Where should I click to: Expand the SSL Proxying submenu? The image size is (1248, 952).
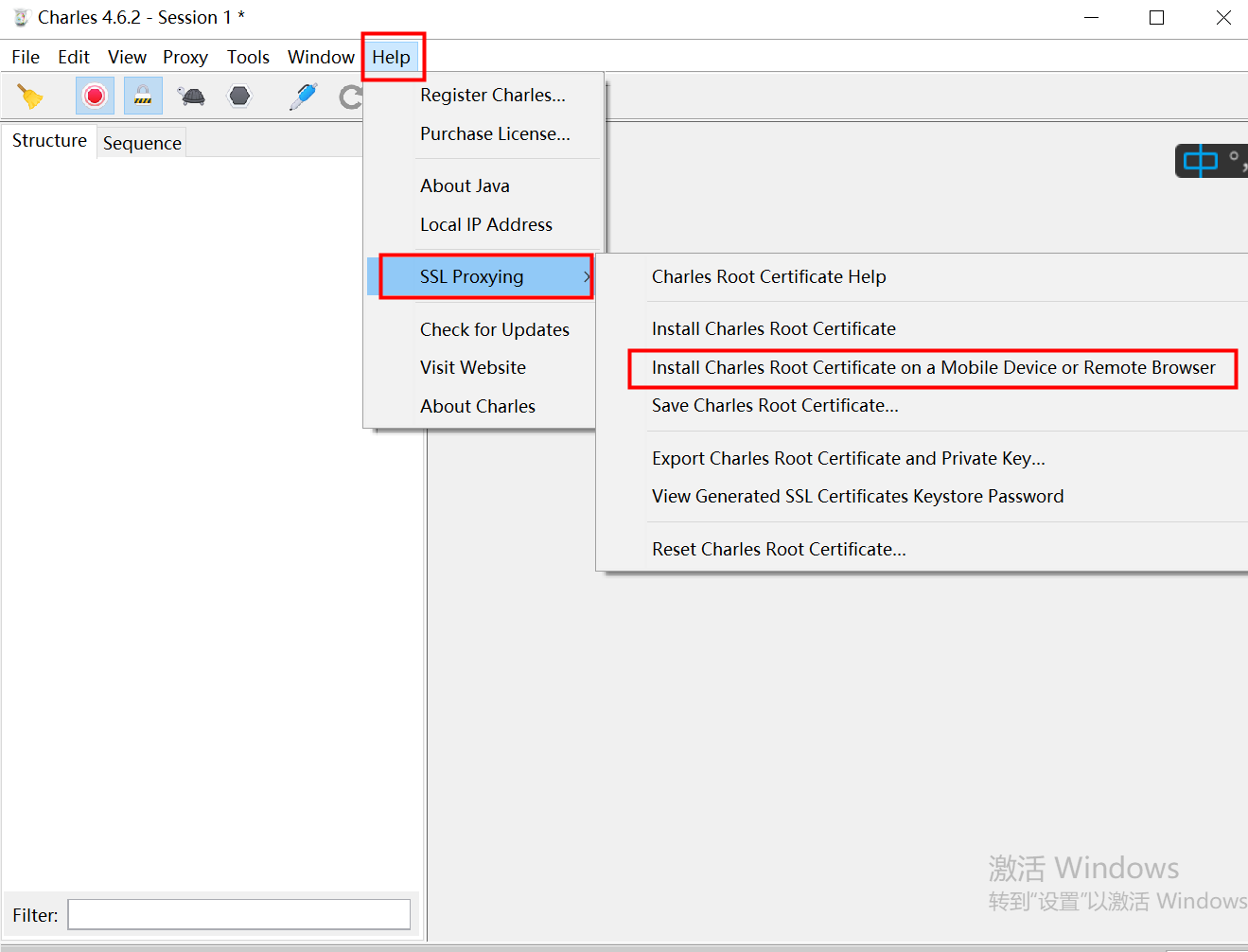point(482,276)
